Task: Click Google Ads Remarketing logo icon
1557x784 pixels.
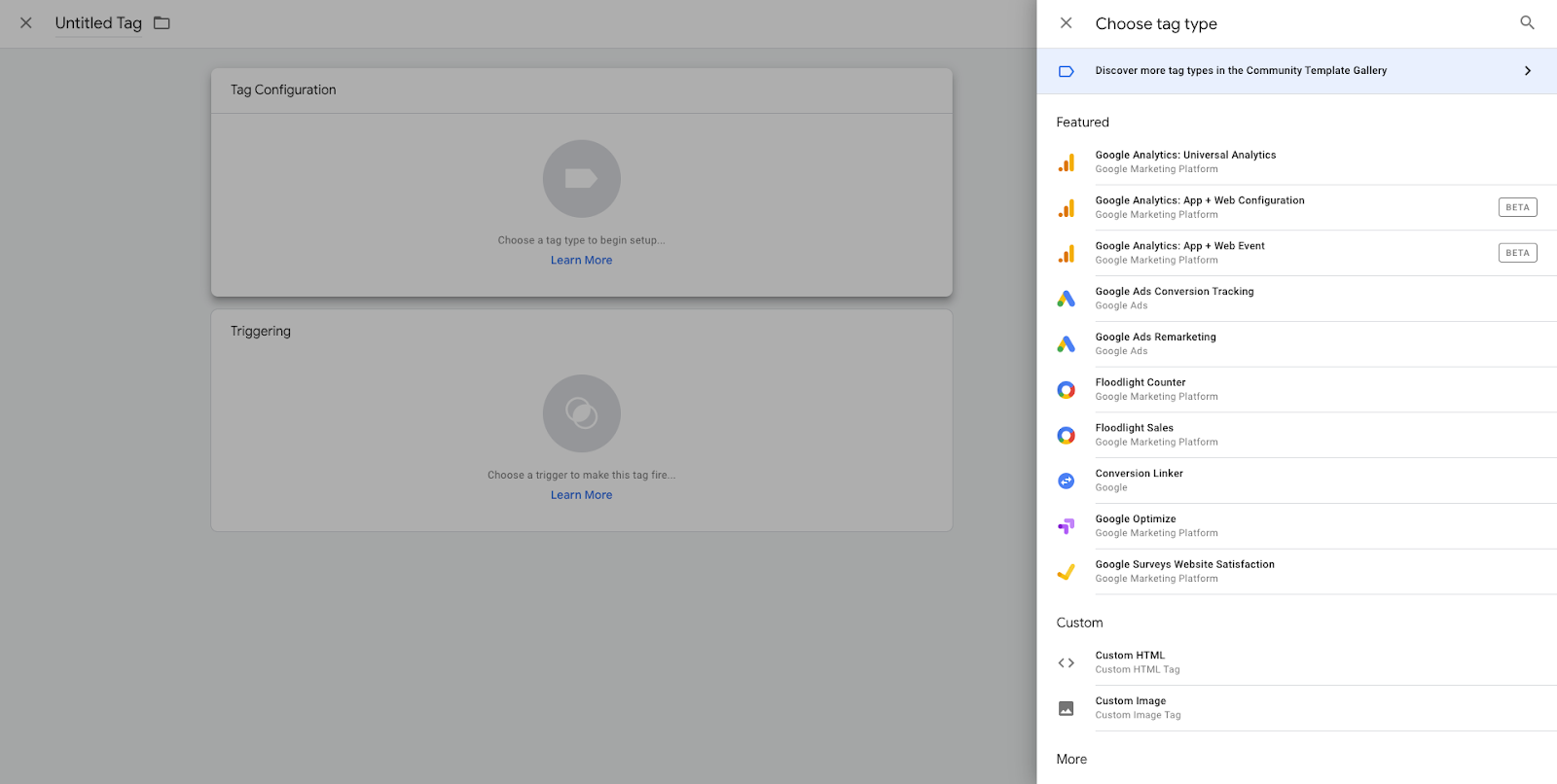Action: point(1067,344)
